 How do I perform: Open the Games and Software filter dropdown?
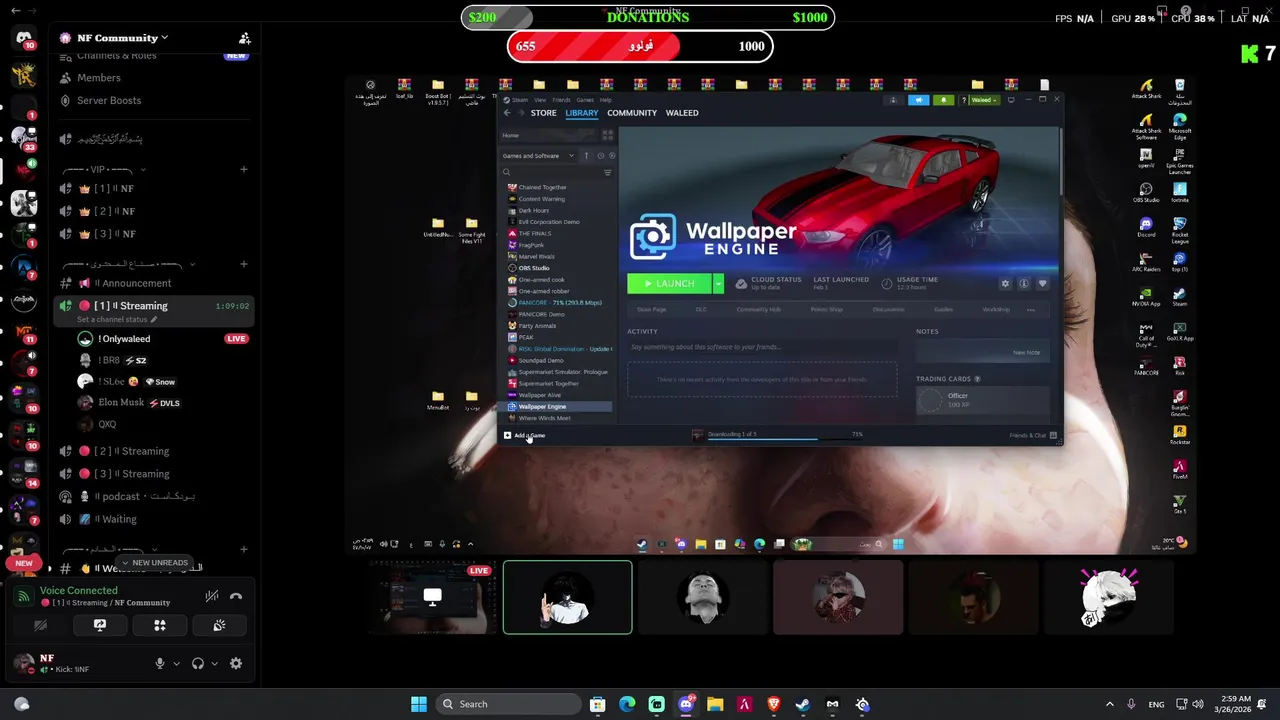click(x=539, y=156)
